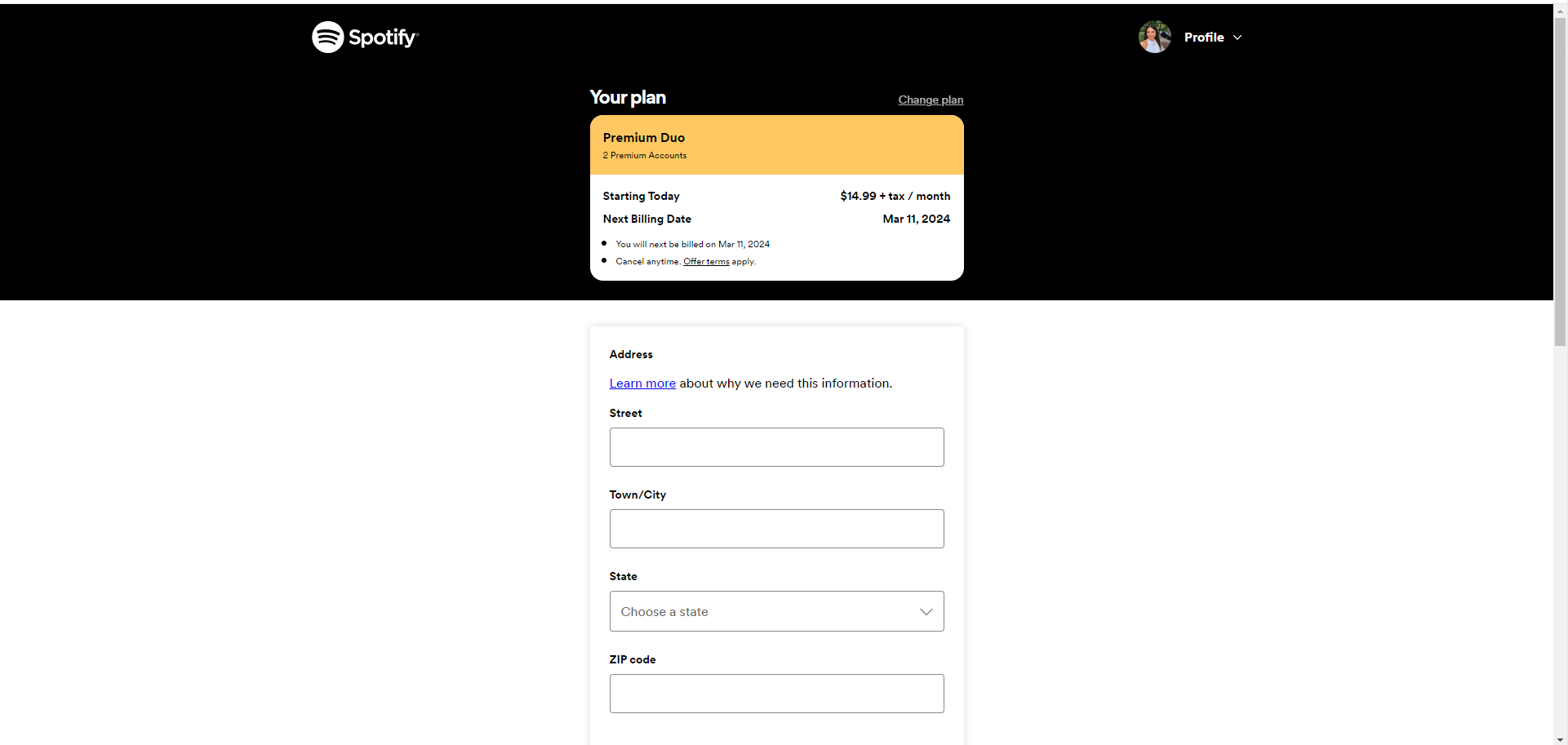Screen dimensions: 1568x745
Task: Click the Starting Today price text
Action: (x=895, y=196)
